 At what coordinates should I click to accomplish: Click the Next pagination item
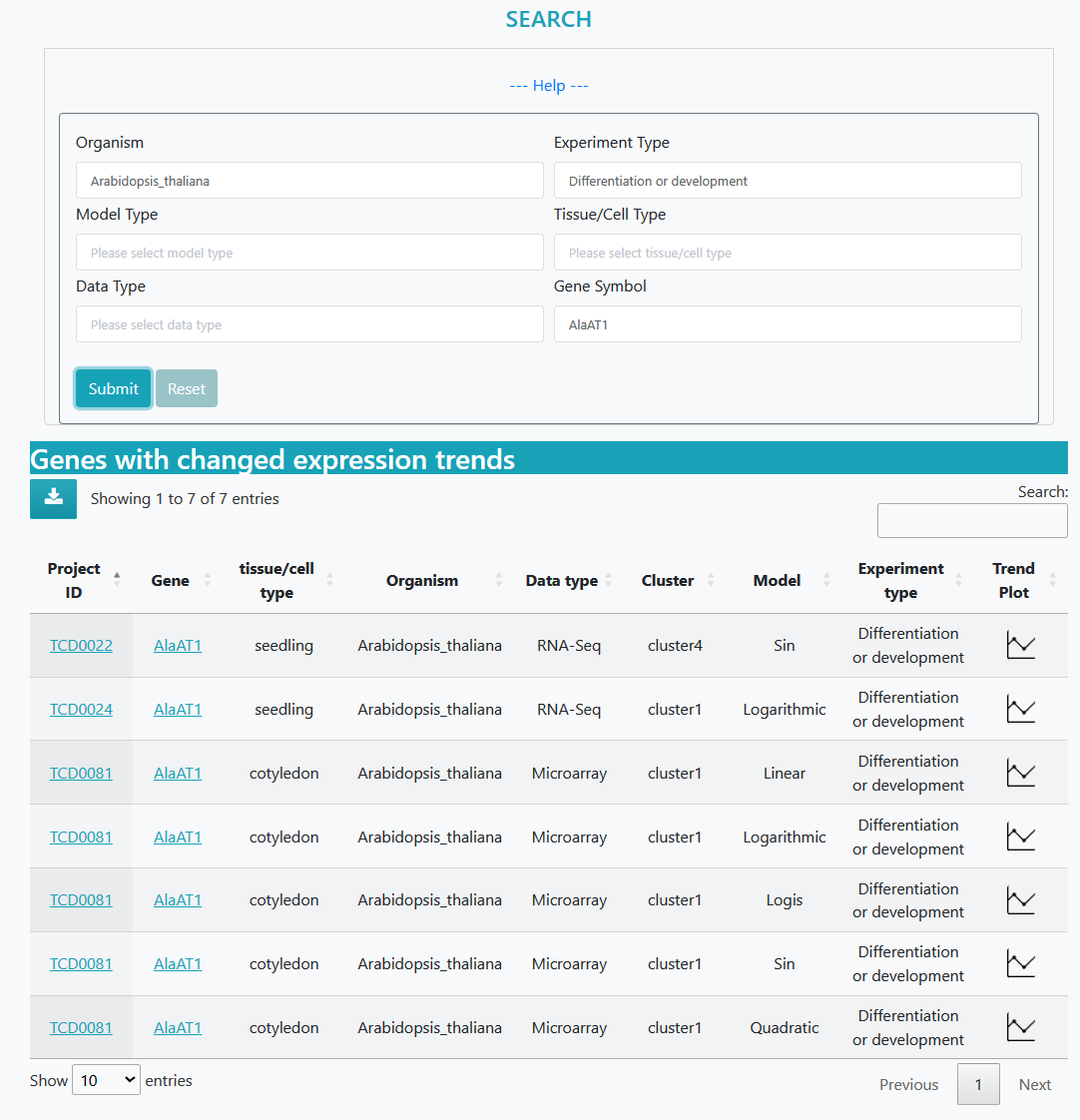(1034, 1084)
